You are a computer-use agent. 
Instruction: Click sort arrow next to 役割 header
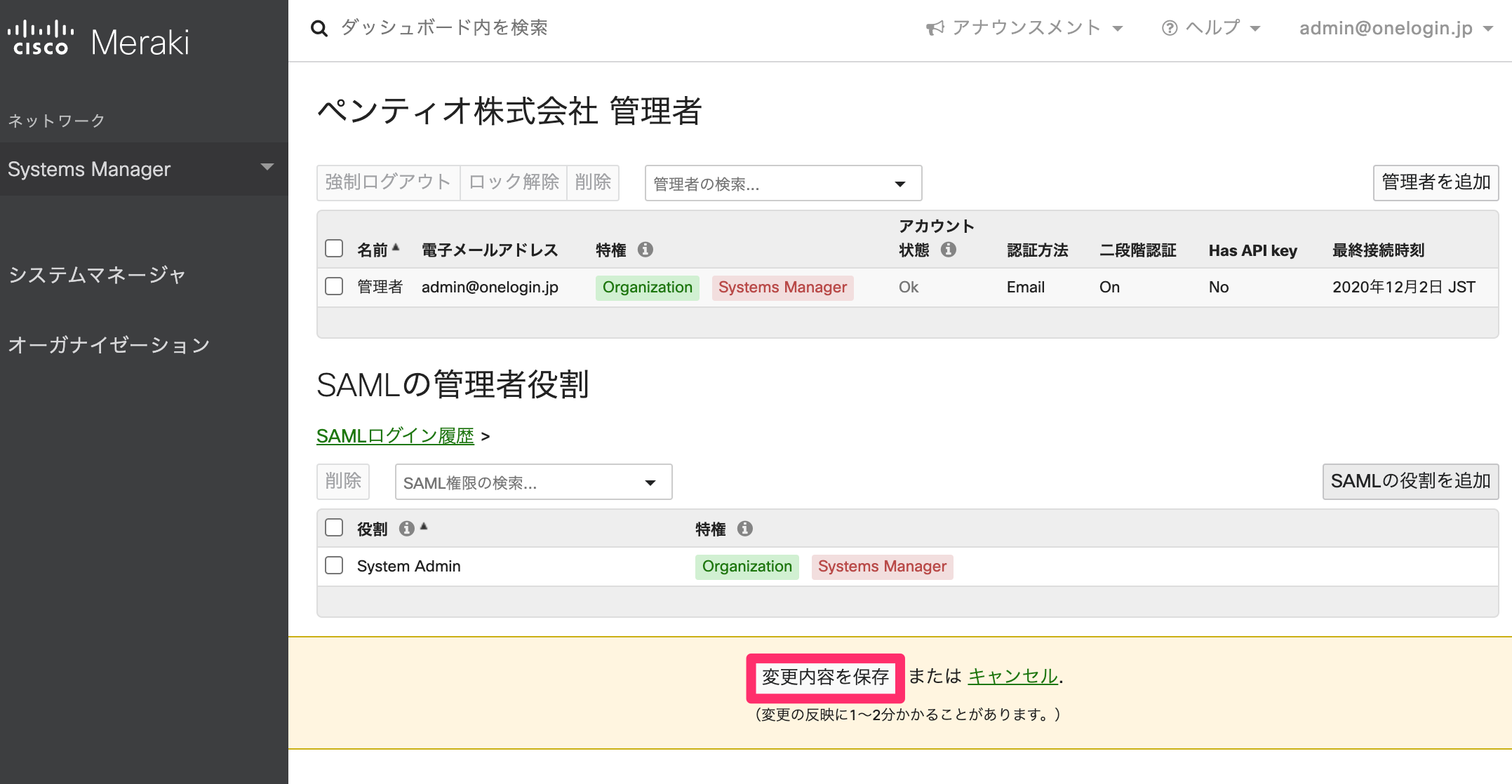tap(424, 526)
